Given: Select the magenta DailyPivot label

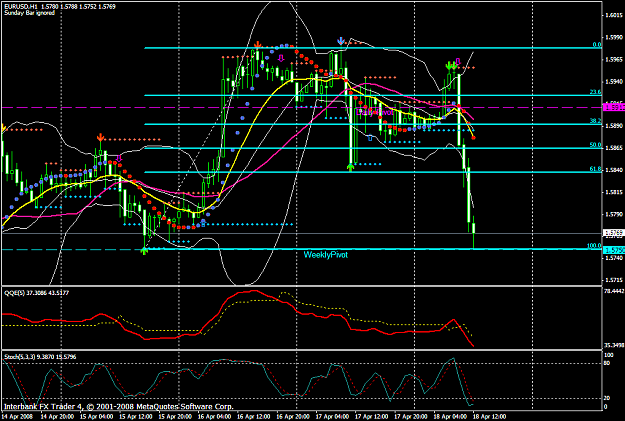Looking at the screenshot, I should 375,112.
